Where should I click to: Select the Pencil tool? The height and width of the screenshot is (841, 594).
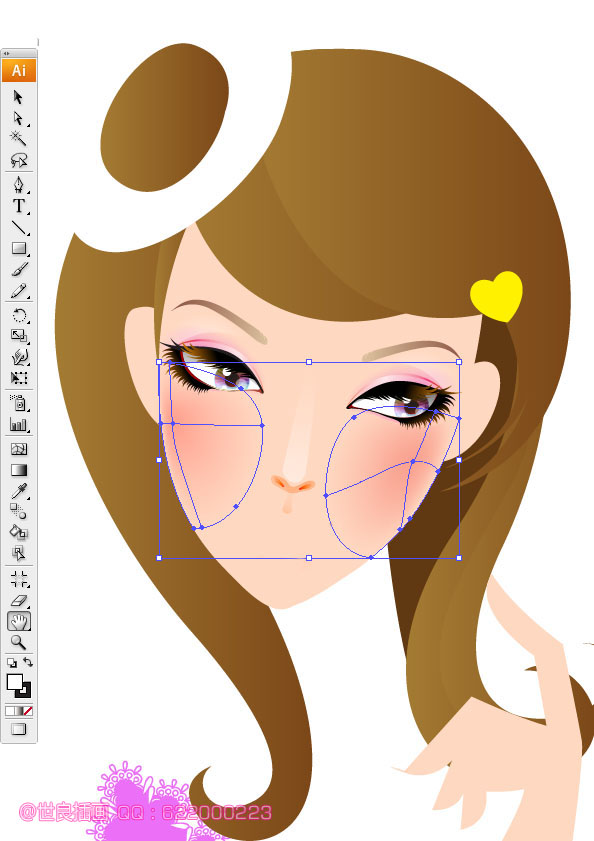(18, 291)
